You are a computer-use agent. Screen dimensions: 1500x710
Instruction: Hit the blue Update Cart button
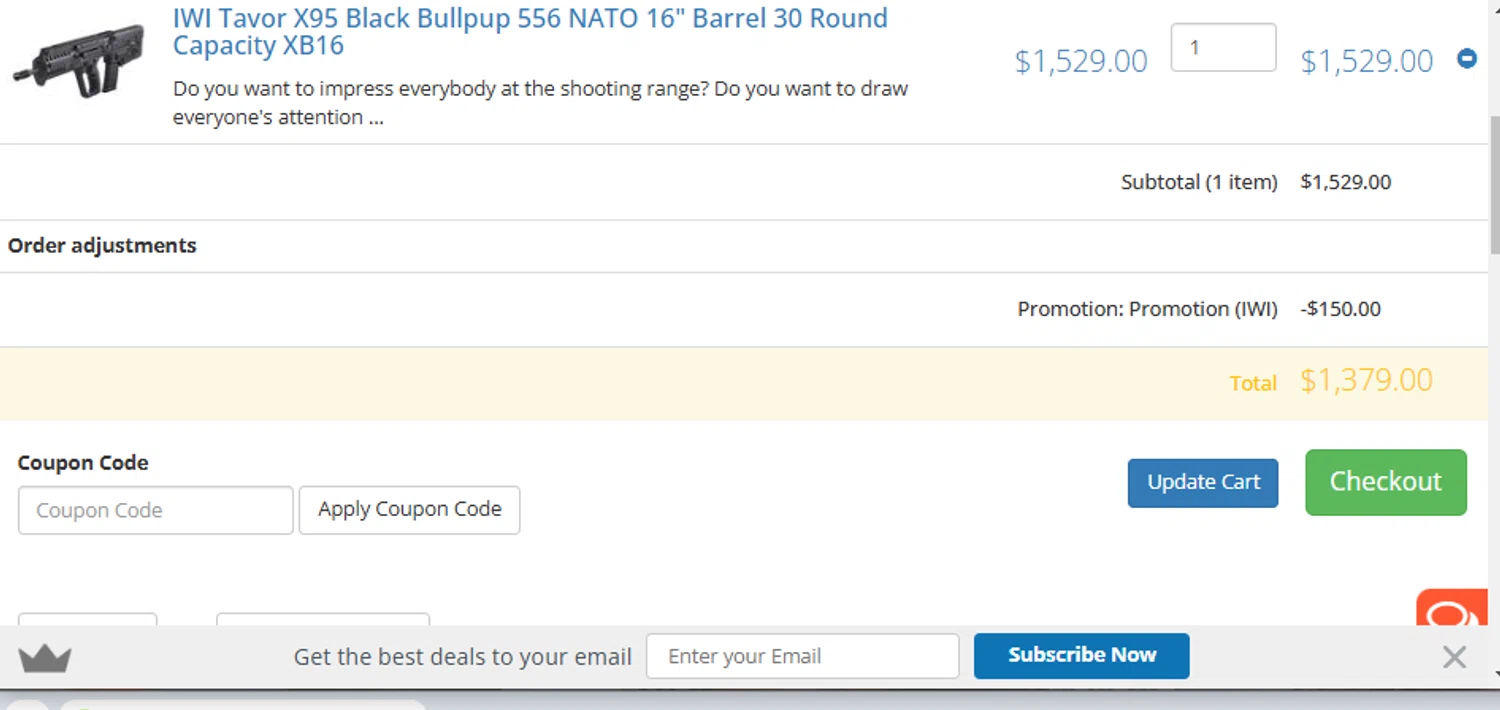tap(1202, 482)
